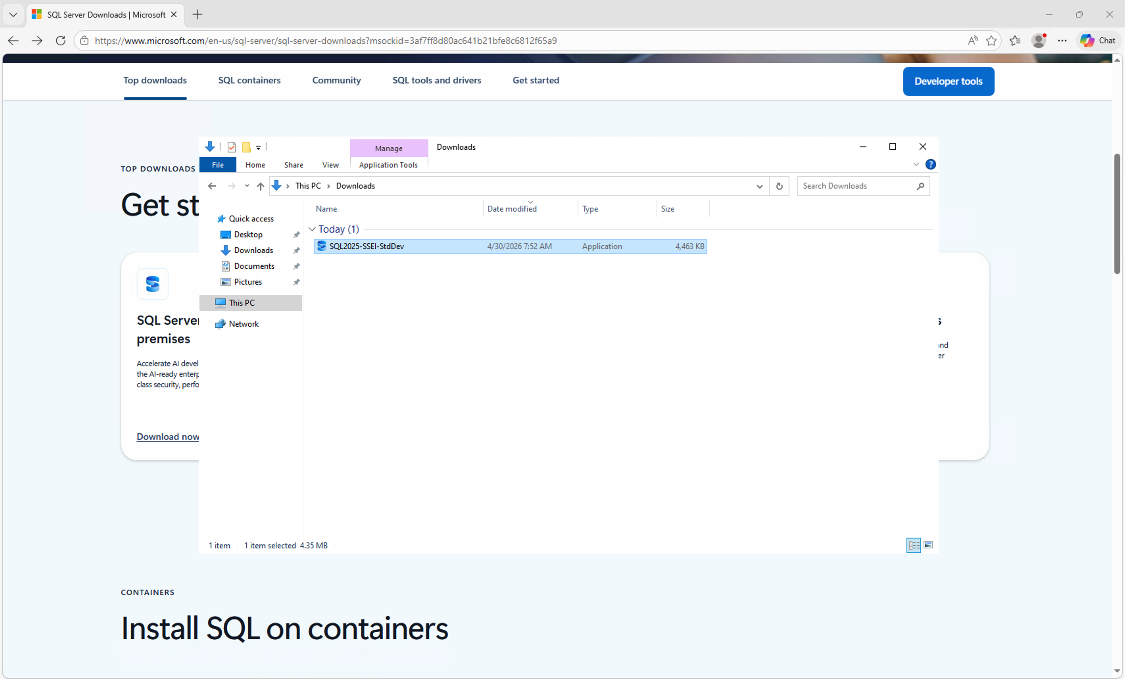This screenshot has height=679, width=1125.
Task: Open the tab actions menu chevron
Action: pos(13,14)
